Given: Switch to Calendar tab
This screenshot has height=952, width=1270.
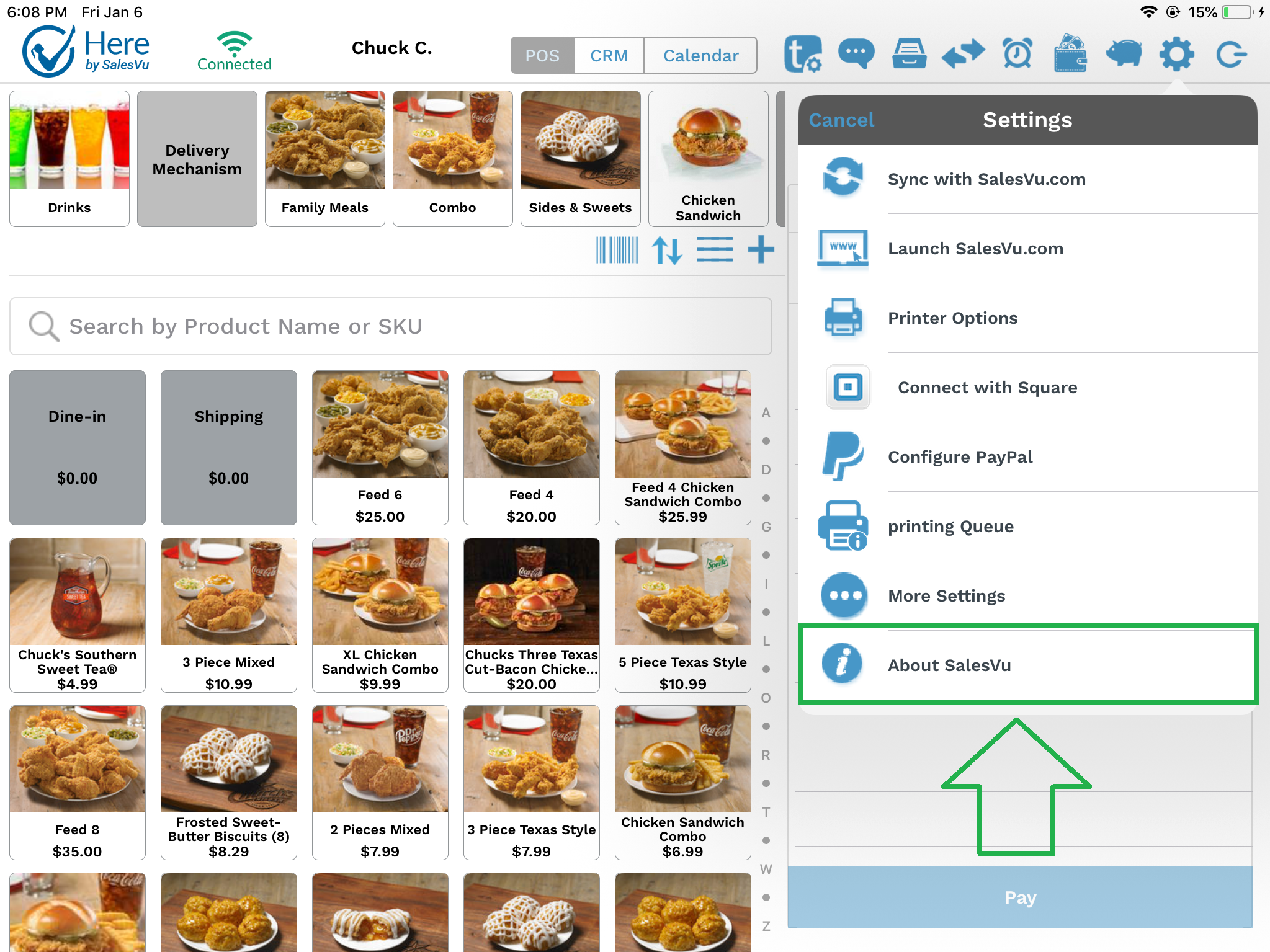Looking at the screenshot, I should 700,54.
